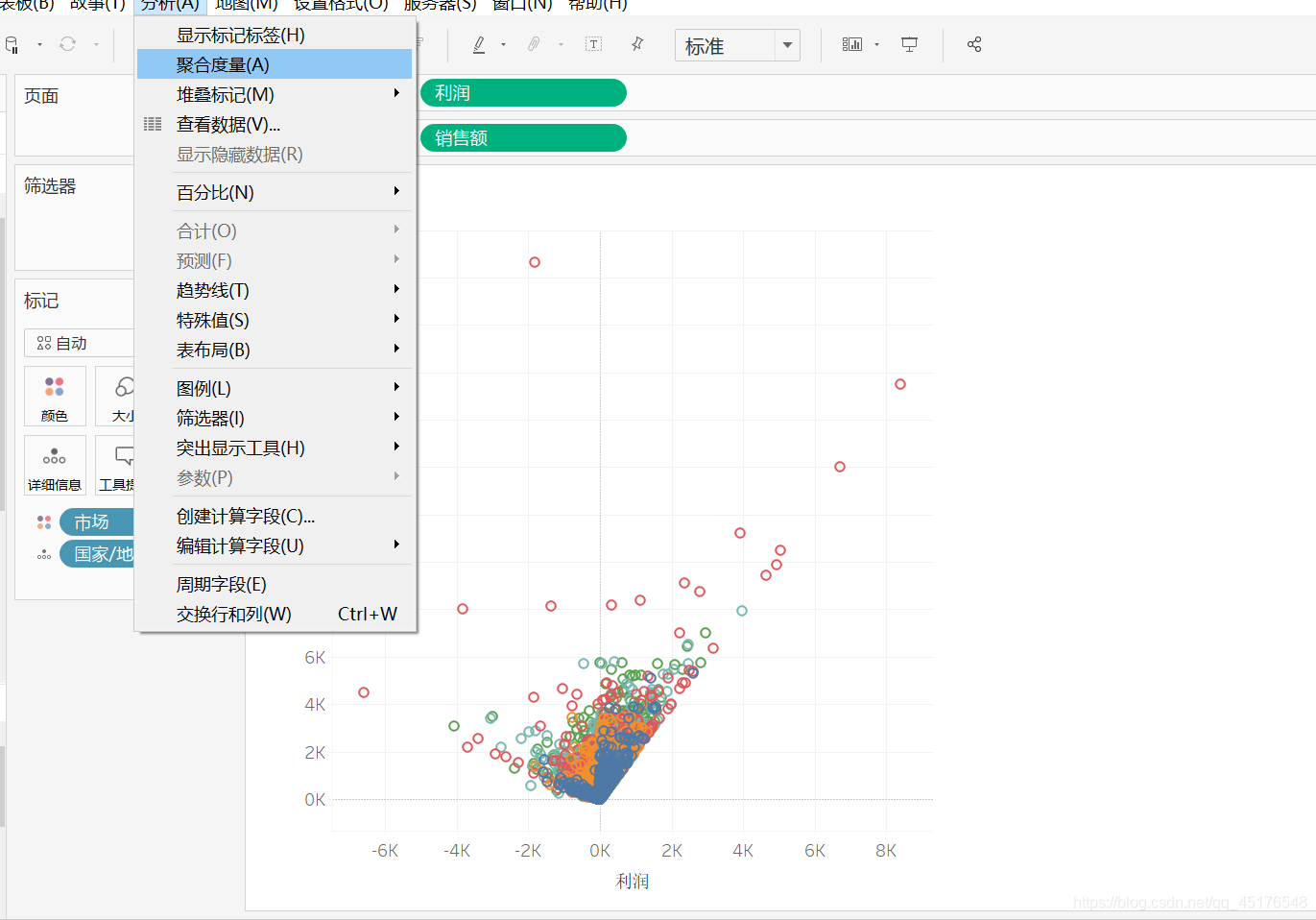This screenshot has width=1316, height=920.
Task: Open the 筛选器(I) submenu
Action: coord(275,418)
